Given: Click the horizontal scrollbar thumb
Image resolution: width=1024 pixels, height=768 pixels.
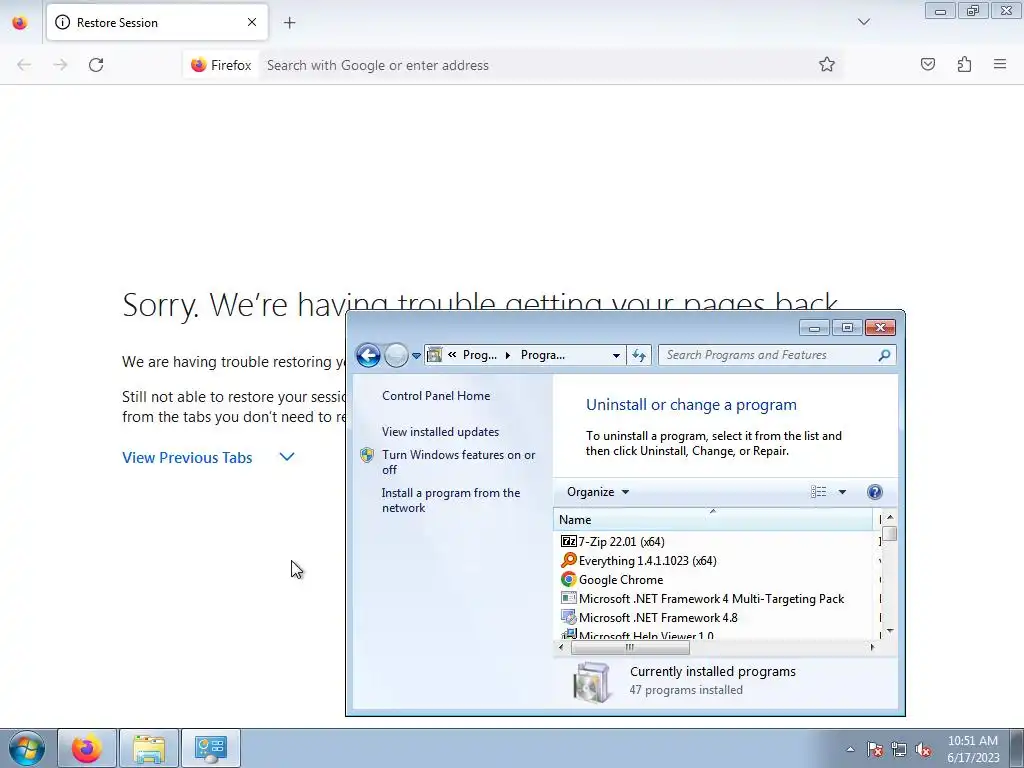Looking at the screenshot, I should (630, 647).
